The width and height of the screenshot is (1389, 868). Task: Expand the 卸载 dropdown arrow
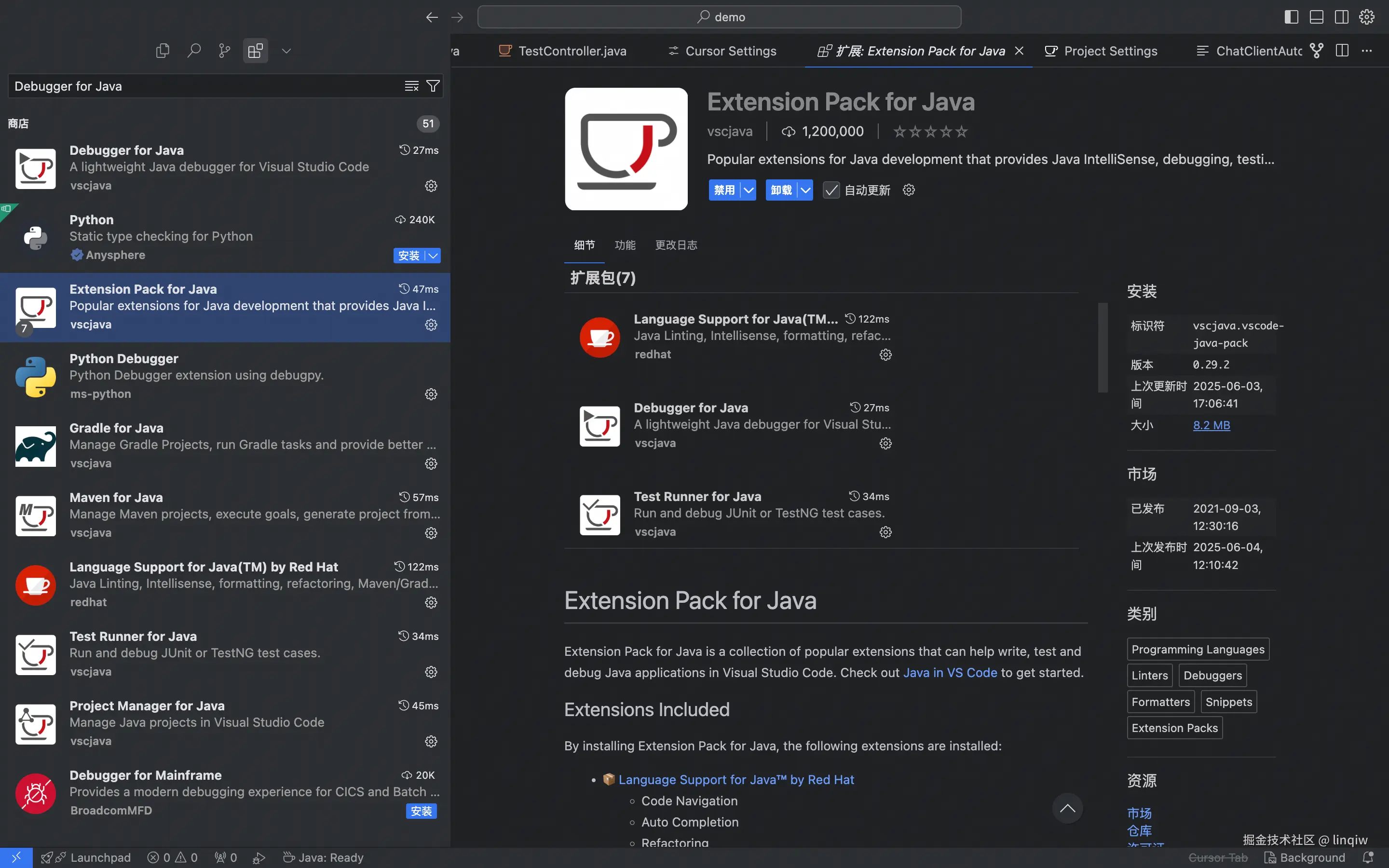(805, 190)
